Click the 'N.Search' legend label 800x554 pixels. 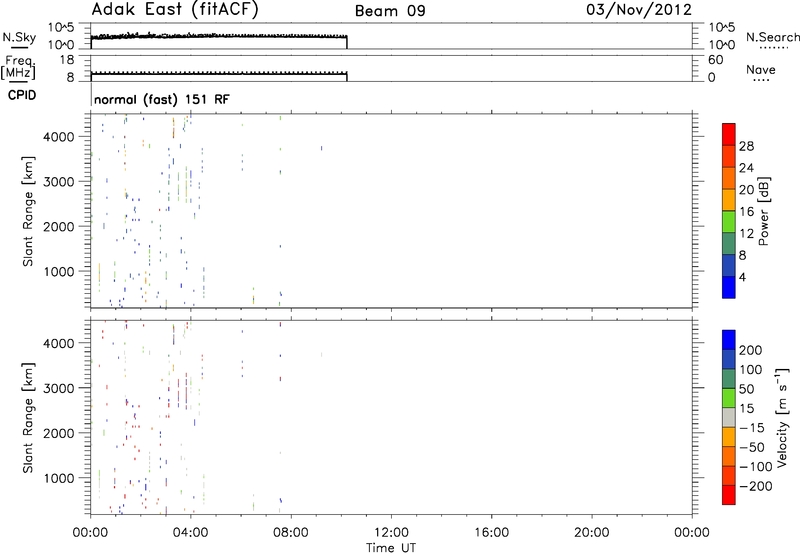(x=772, y=37)
